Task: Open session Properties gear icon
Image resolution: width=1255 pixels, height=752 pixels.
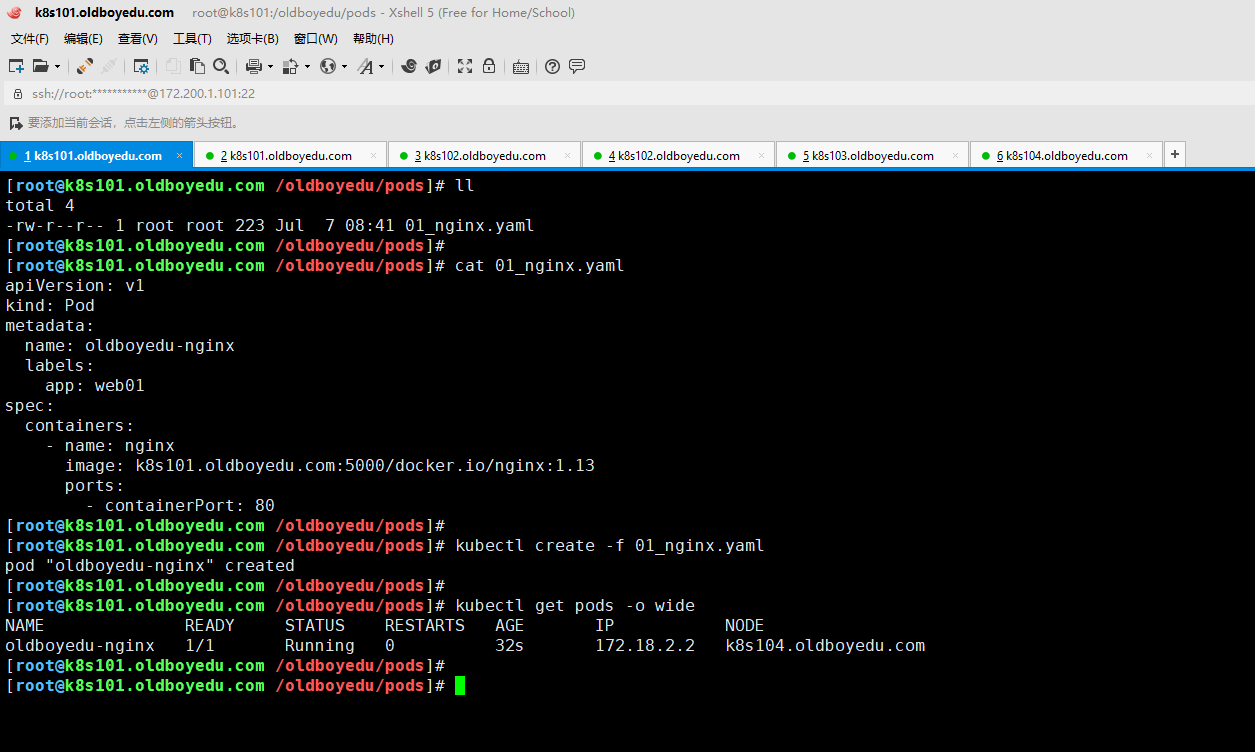Action: [141, 67]
